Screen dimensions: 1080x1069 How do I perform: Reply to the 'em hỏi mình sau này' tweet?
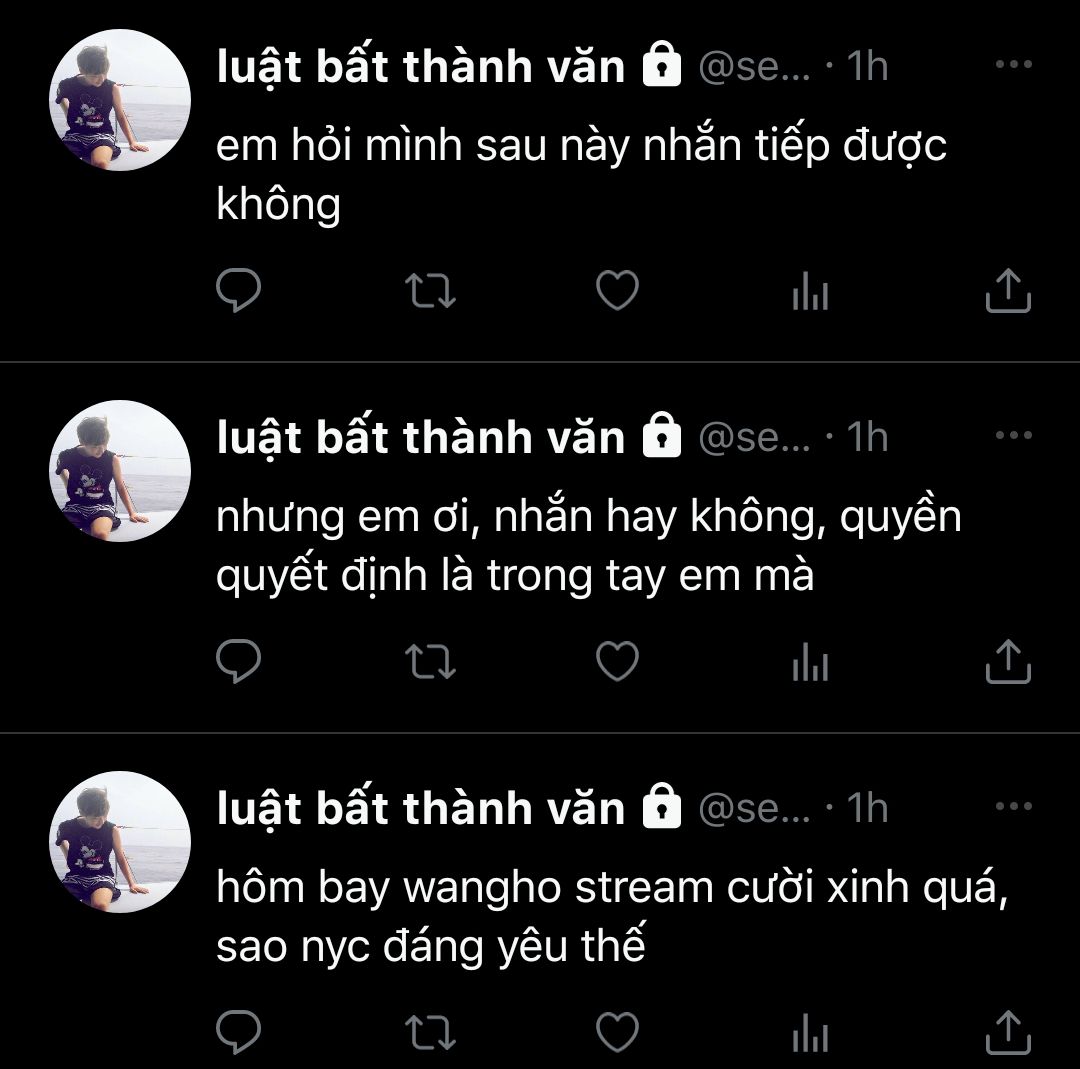coord(238,290)
